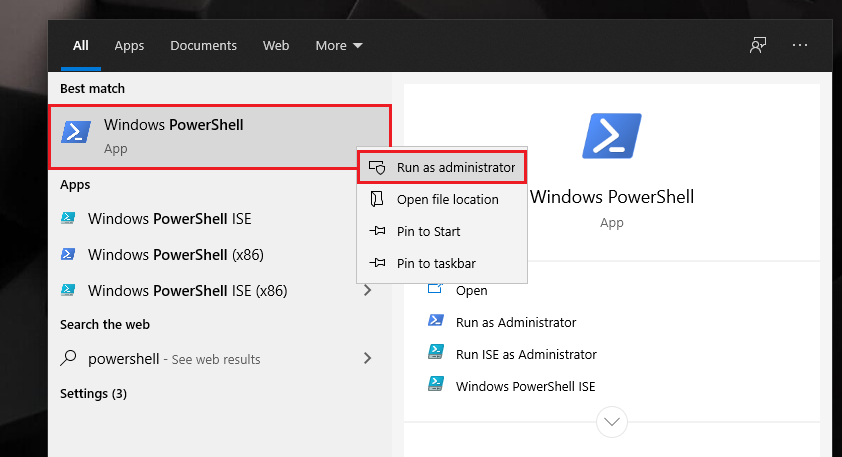Click Open in the right preview pane
The image size is (842, 457).
click(471, 290)
